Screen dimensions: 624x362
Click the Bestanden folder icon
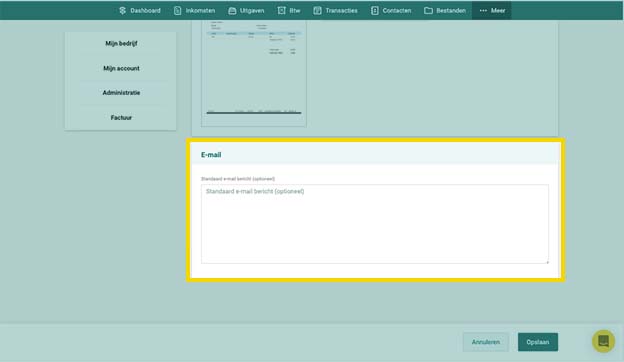coord(428,11)
